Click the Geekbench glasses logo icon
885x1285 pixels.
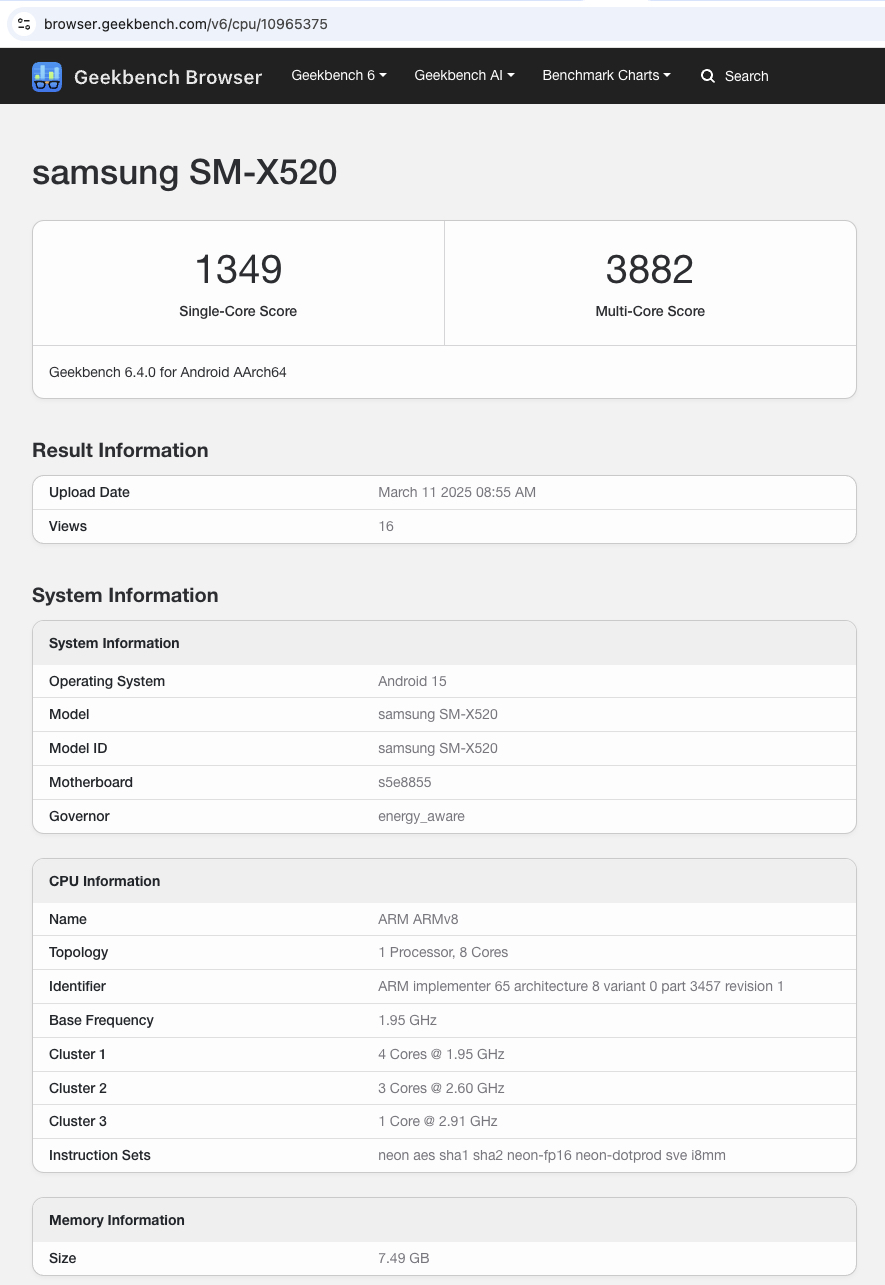tap(47, 77)
